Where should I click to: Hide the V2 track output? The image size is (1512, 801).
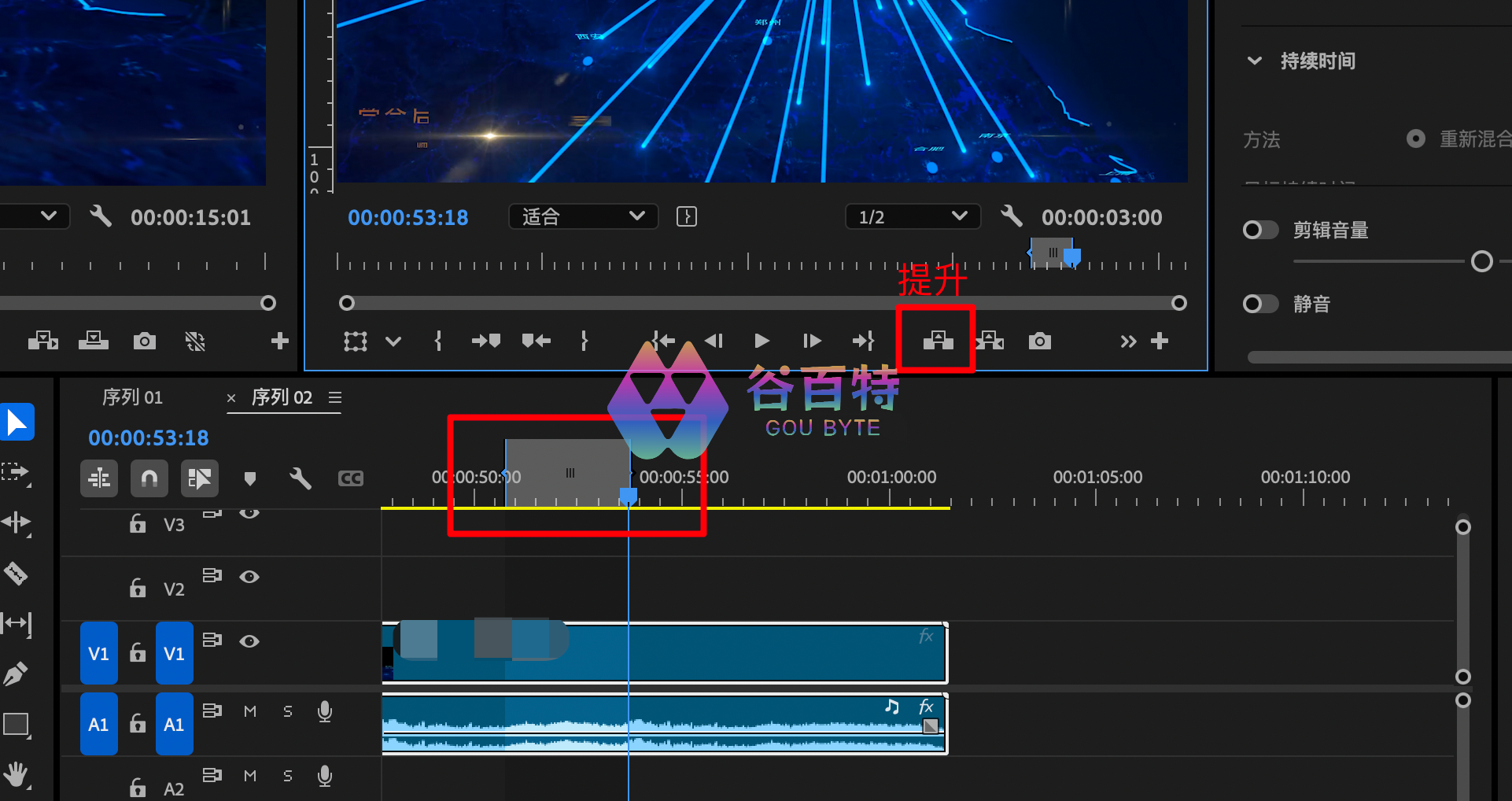(249, 577)
